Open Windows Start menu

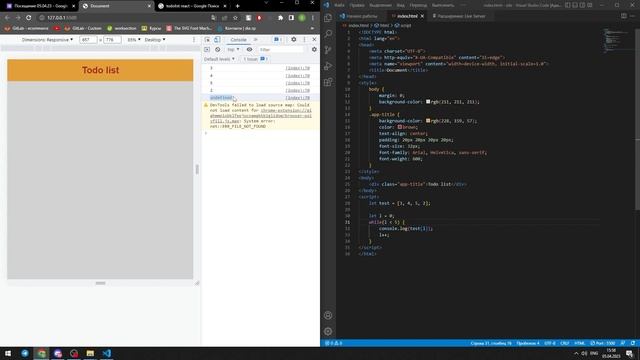pyautogui.click(x=8, y=353)
